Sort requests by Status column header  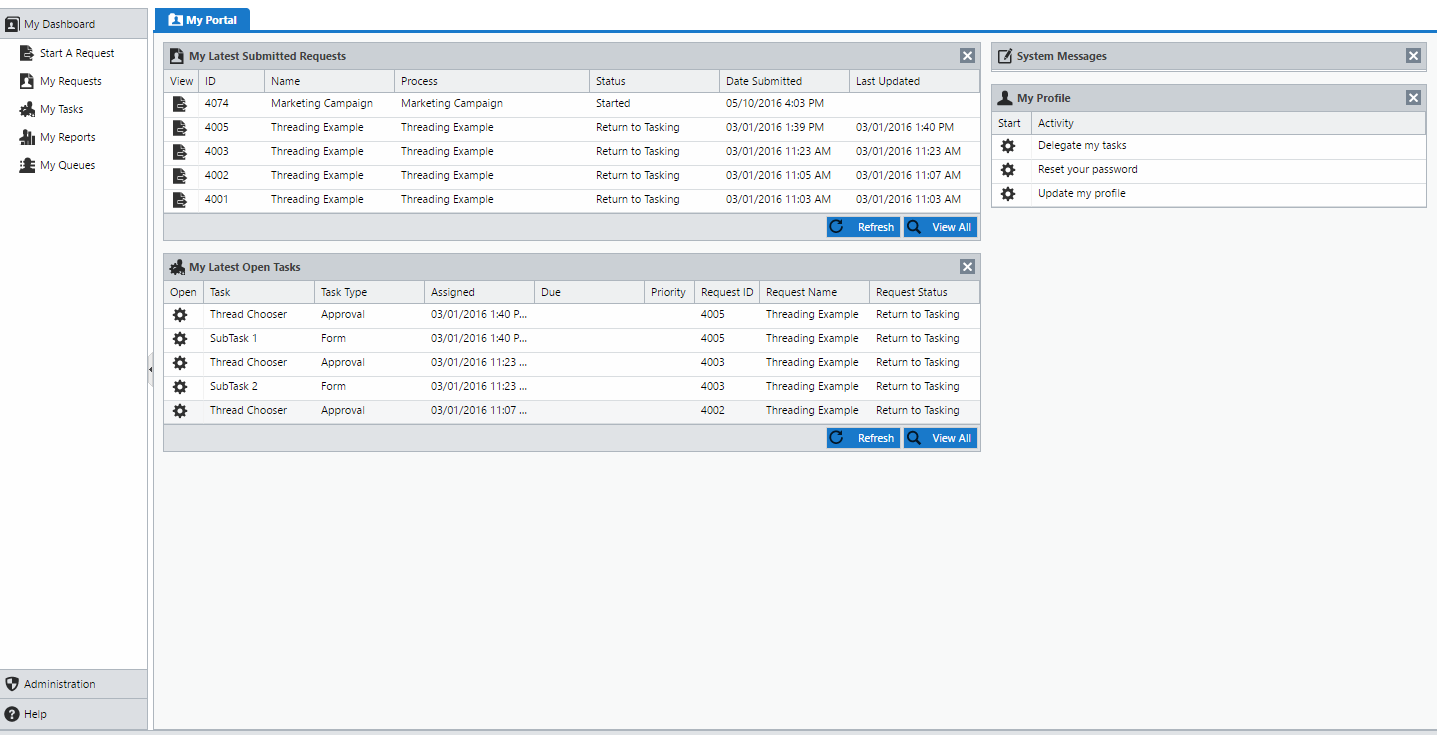[x=654, y=81]
